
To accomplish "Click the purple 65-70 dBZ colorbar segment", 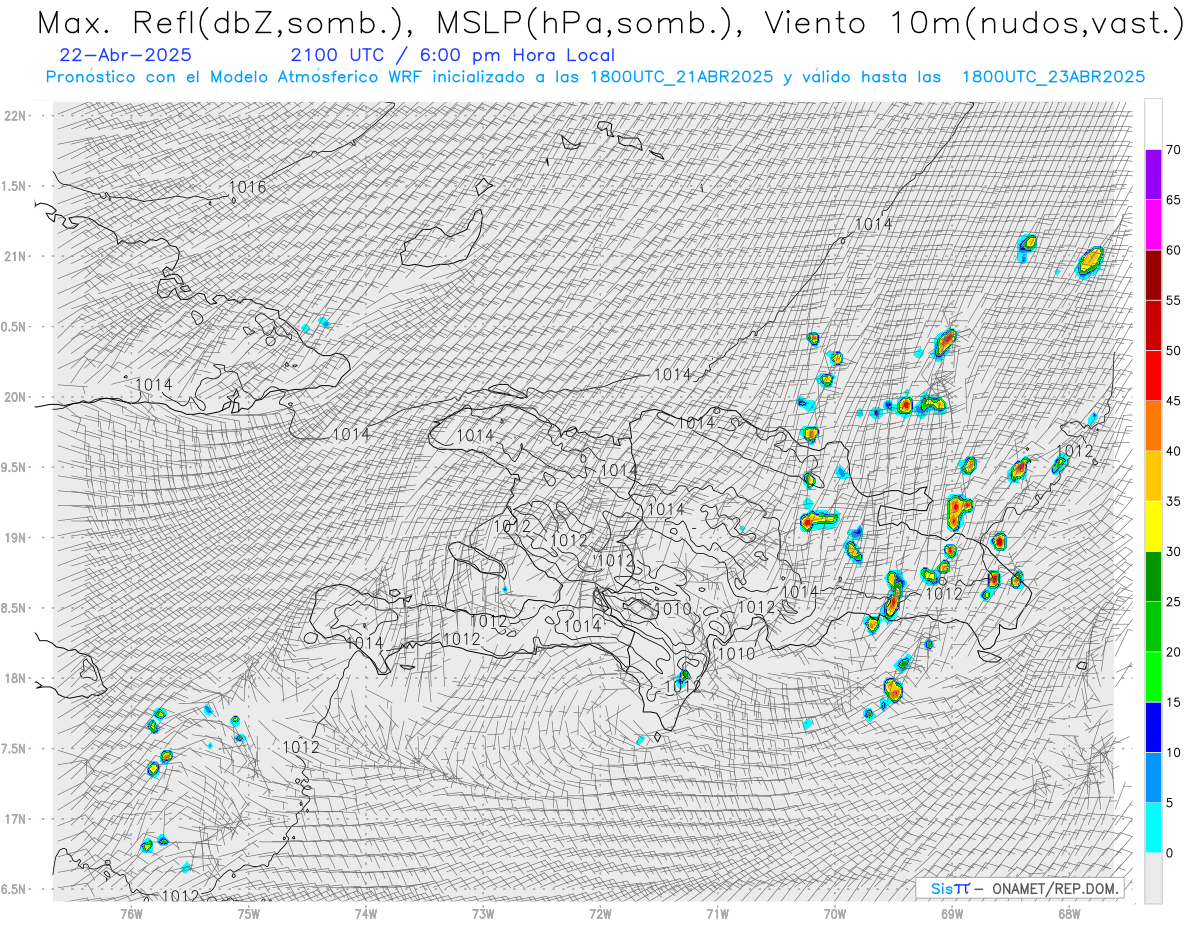I will click(1153, 175).
